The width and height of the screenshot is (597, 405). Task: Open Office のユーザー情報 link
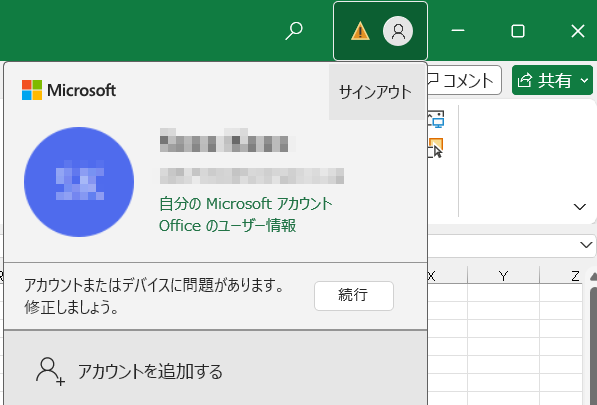(227, 225)
